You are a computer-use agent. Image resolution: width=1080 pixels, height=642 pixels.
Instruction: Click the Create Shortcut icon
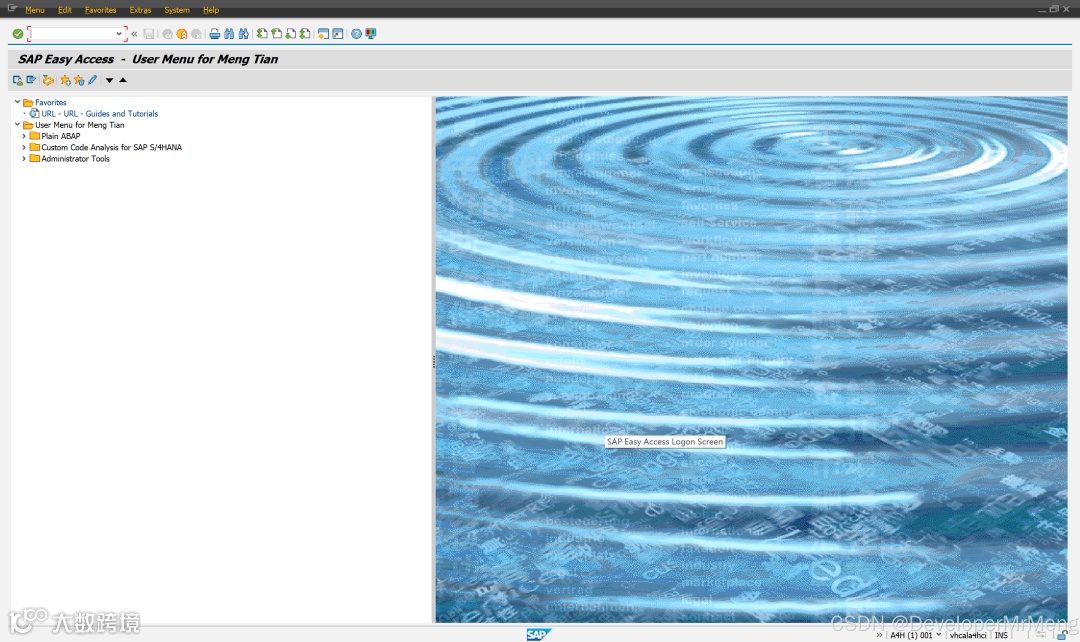tap(338, 34)
